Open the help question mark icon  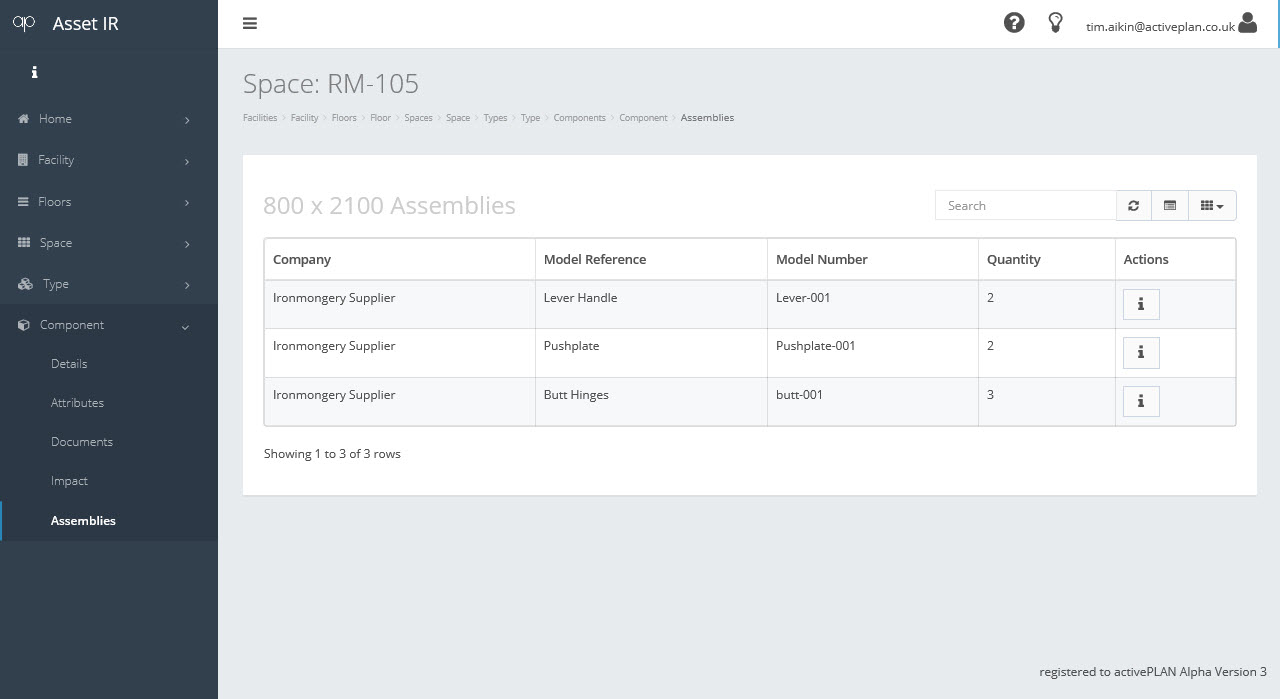(x=1014, y=23)
